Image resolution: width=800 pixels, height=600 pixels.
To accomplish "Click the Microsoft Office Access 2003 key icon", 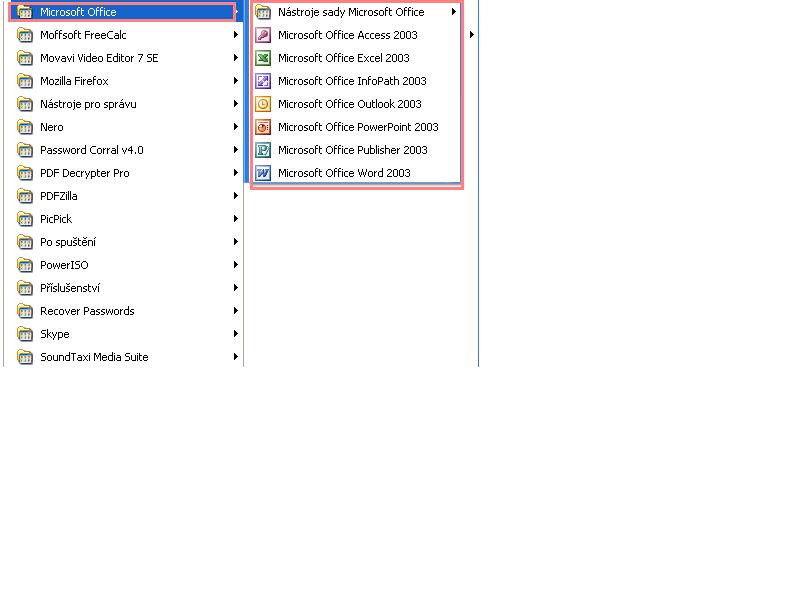I will coord(263,35).
